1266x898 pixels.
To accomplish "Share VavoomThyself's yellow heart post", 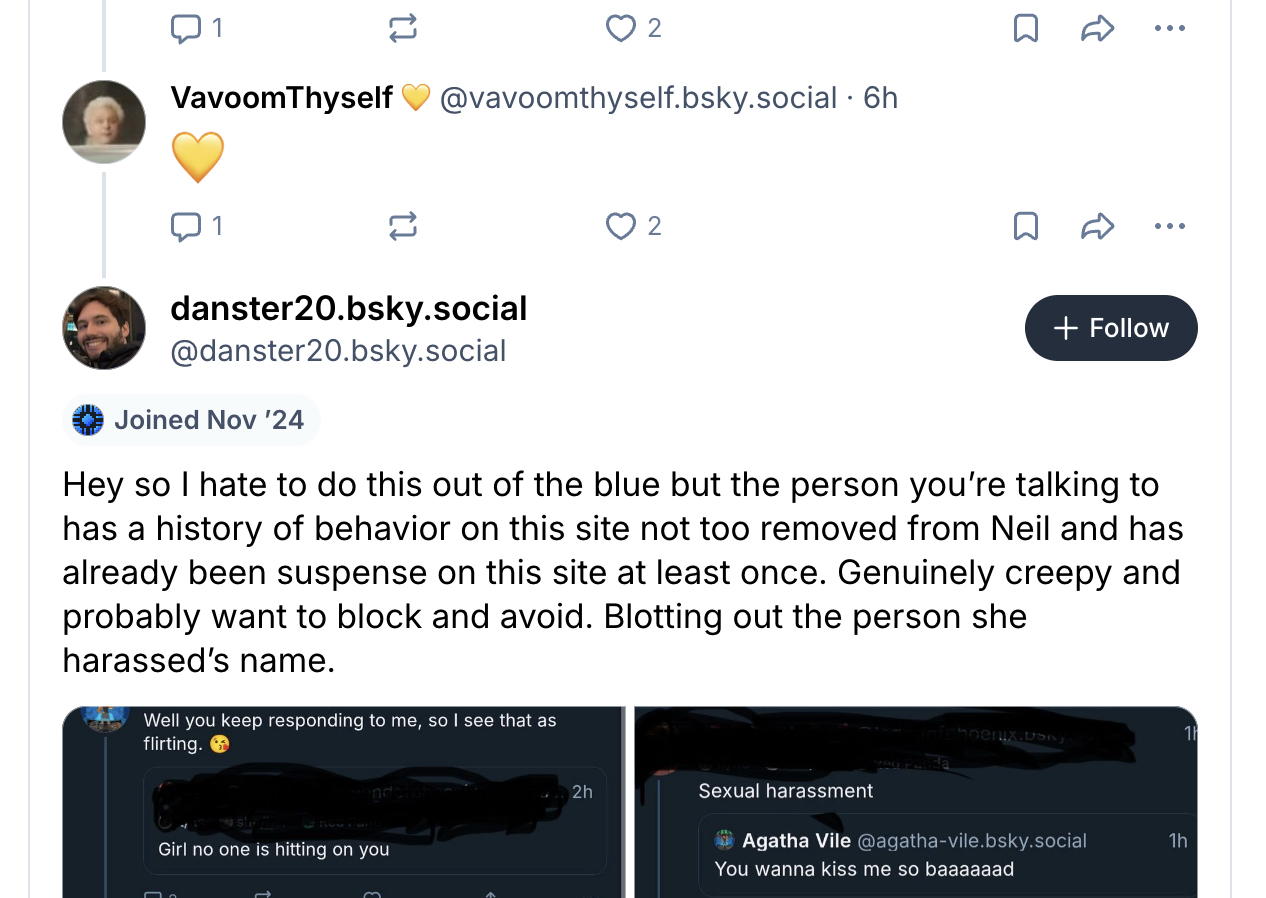I will (1097, 227).
